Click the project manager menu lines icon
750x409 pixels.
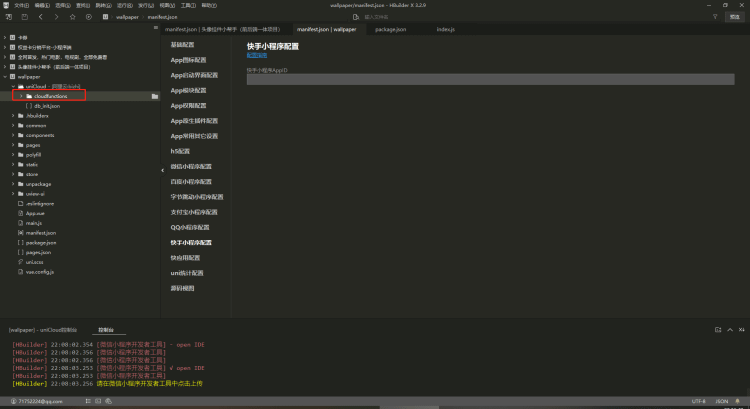(155, 28)
